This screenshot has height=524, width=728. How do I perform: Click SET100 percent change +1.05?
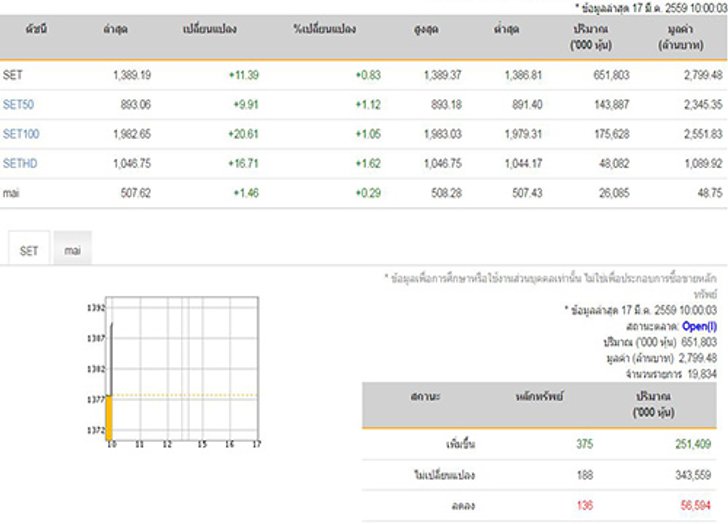[x=368, y=134]
